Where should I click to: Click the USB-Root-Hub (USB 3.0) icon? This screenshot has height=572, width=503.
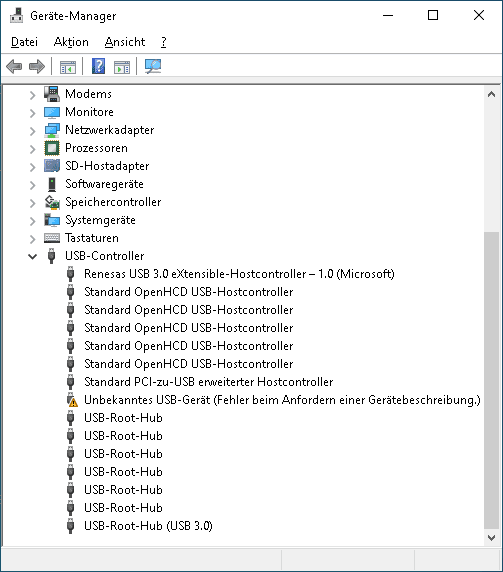[71, 526]
